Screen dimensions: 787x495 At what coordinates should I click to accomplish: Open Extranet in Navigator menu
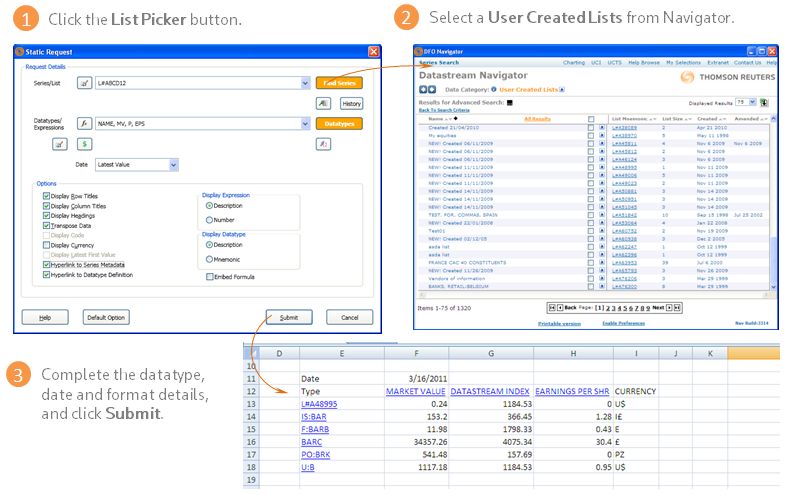(718, 63)
